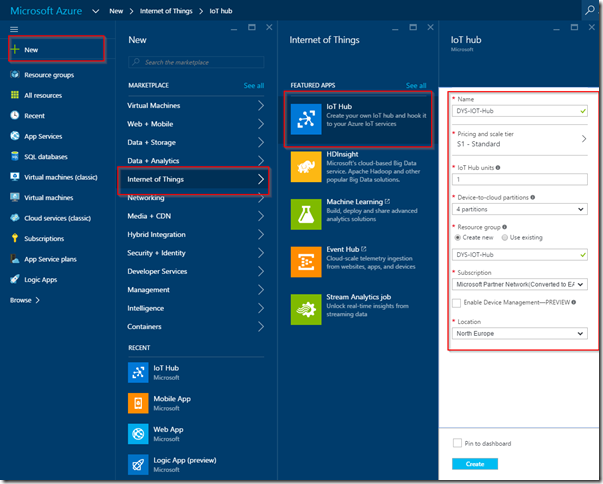The height and width of the screenshot is (484, 603).
Task: Open Containers marketplace category
Action: coord(196,327)
